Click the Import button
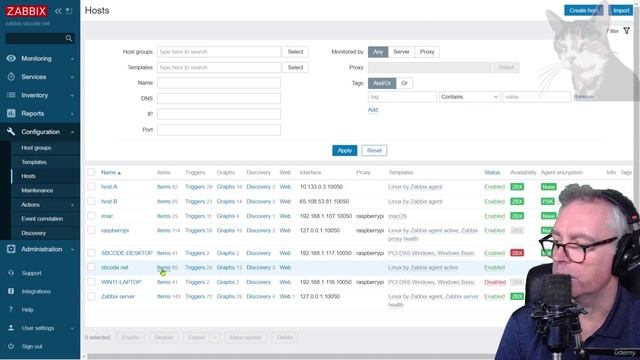 point(621,11)
